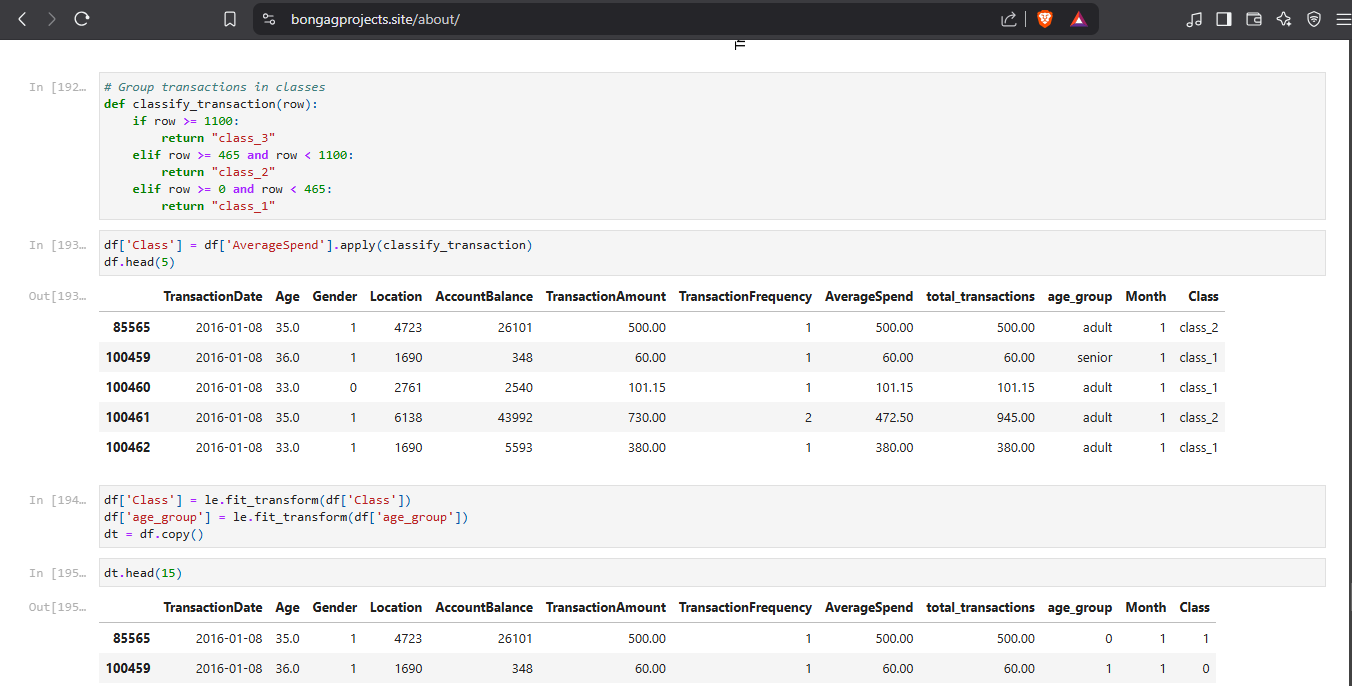Click the In [193 prompt label

(x=57, y=245)
